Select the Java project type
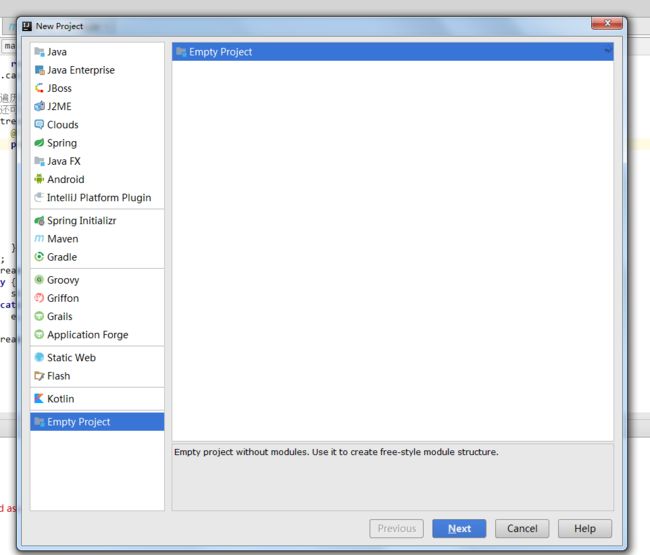Viewport: 650px width, 555px height. click(x=97, y=52)
